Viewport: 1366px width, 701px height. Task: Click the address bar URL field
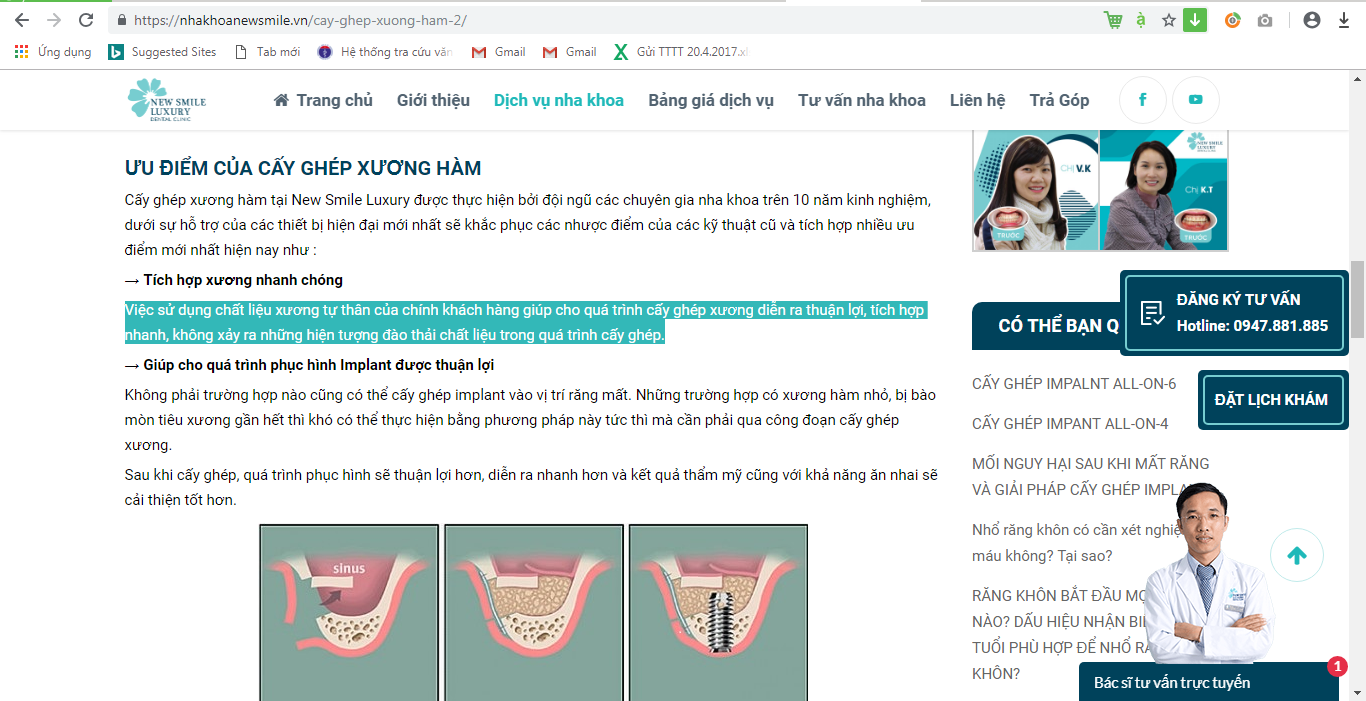pyautogui.click(x=600, y=20)
